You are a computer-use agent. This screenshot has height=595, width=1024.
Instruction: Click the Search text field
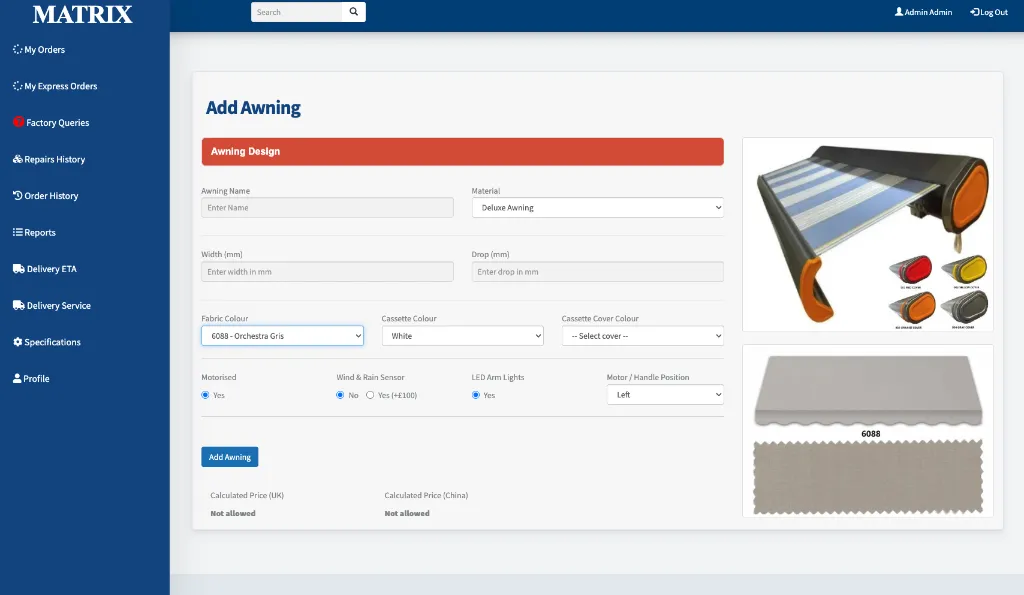(296, 12)
